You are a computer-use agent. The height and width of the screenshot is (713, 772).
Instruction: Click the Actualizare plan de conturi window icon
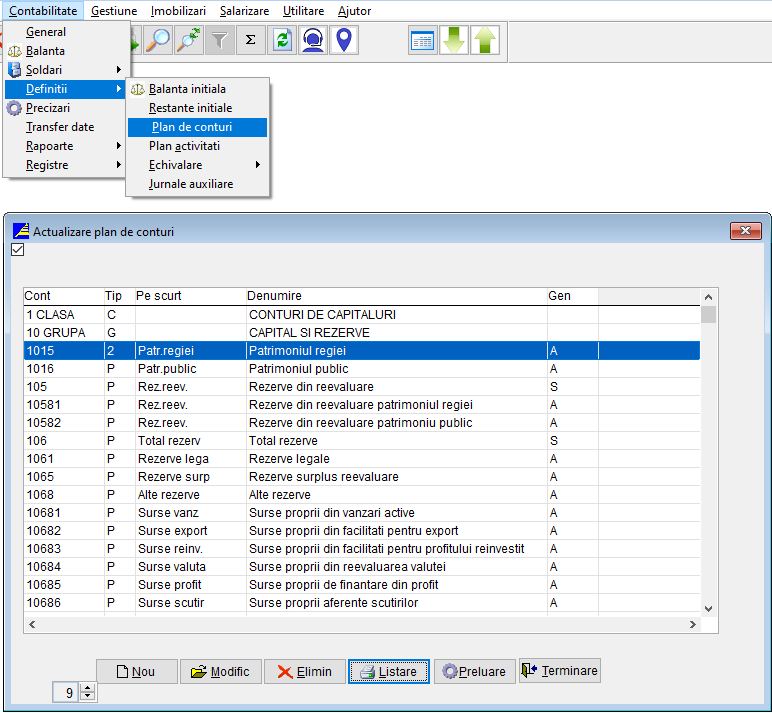click(x=21, y=230)
